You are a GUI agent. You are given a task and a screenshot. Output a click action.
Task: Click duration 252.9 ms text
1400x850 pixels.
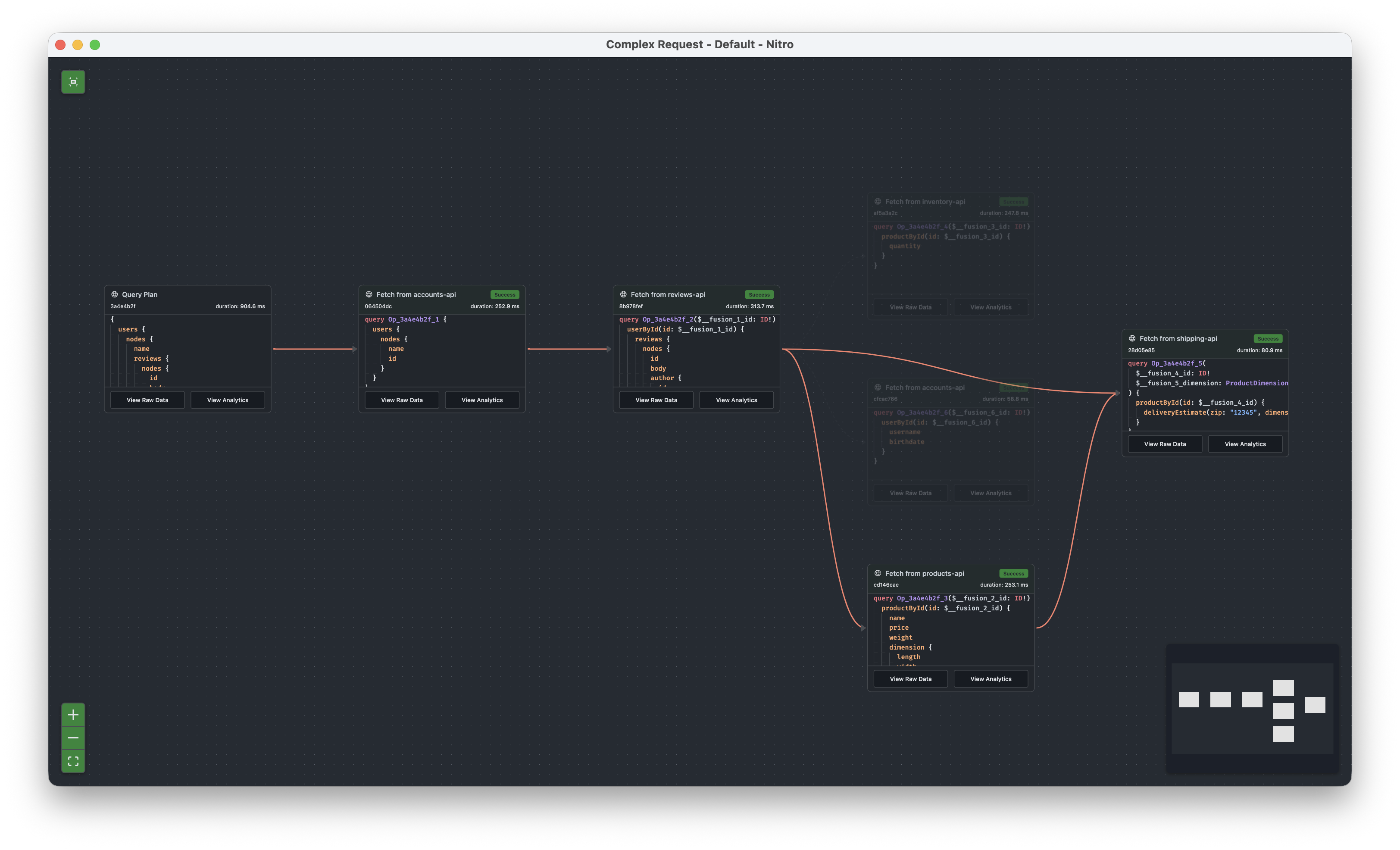(494, 306)
